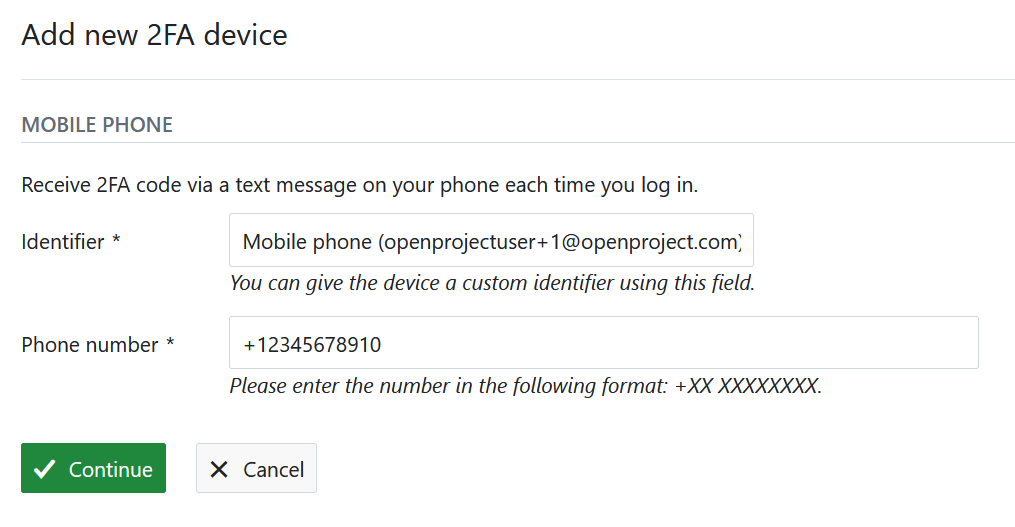
Task: Select the "Add new 2FA device" heading
Action: click(154, 36)
